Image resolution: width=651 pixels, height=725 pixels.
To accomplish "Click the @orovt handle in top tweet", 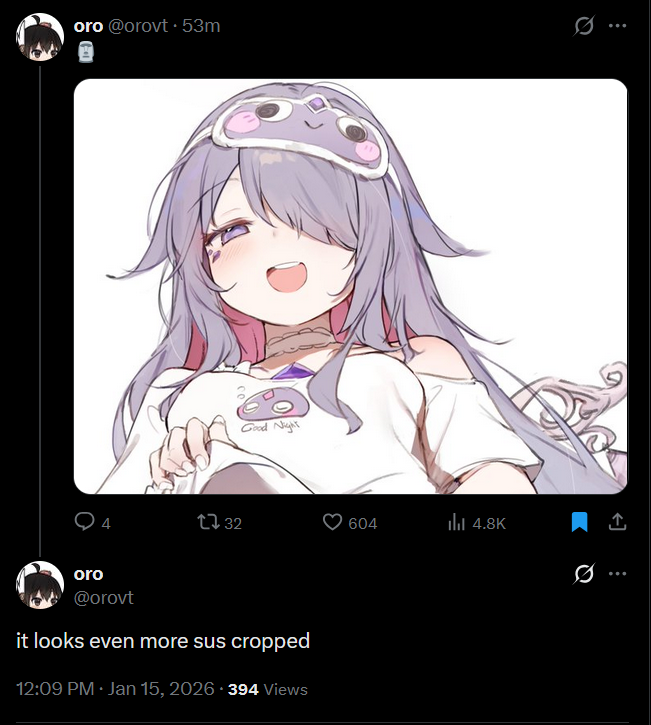I will click(x=138, y=26).
